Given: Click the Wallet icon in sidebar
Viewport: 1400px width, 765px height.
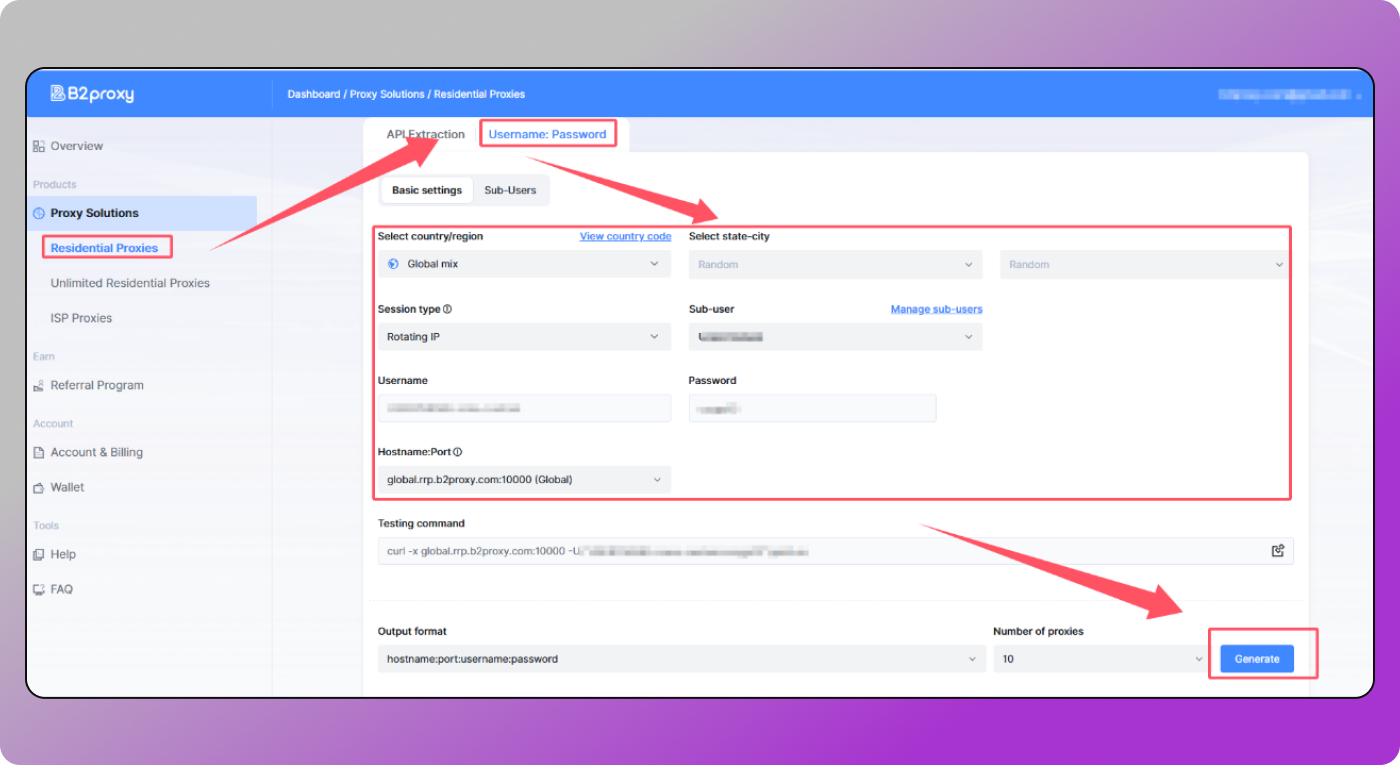Looking at the screenshot, I should (x=39, y=487).
